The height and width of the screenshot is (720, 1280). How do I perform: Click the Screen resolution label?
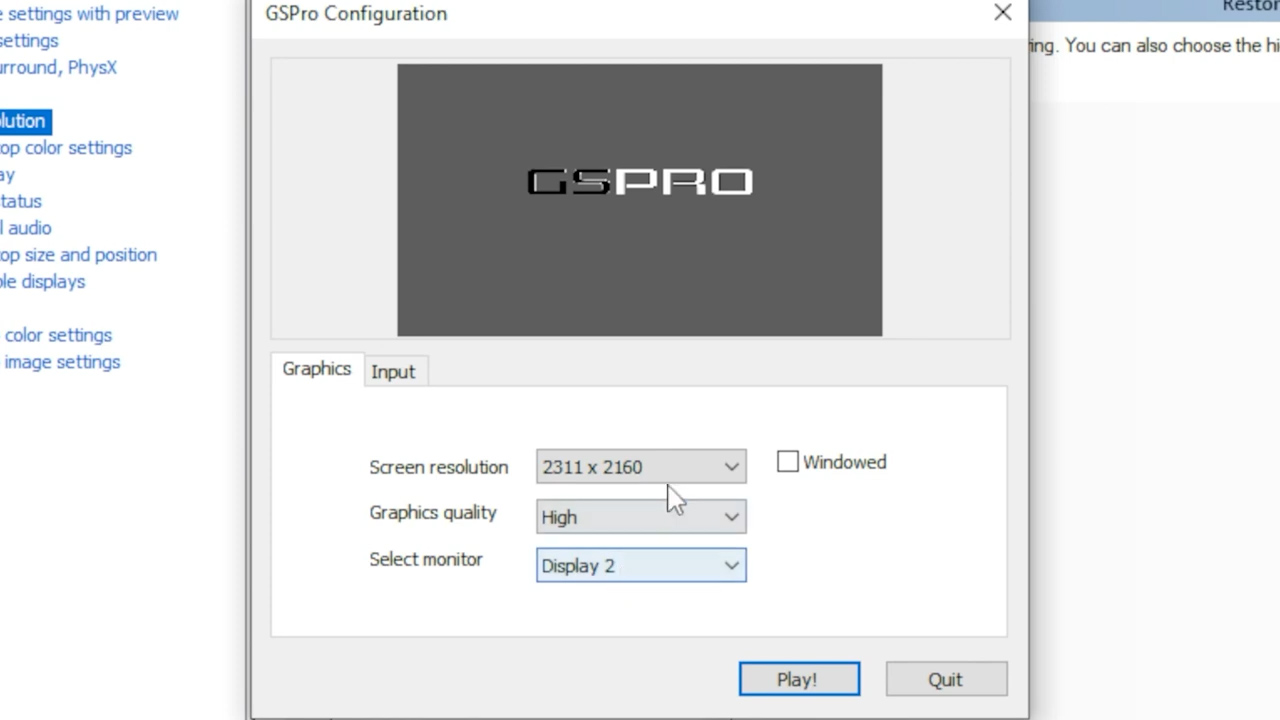(439, 467)
